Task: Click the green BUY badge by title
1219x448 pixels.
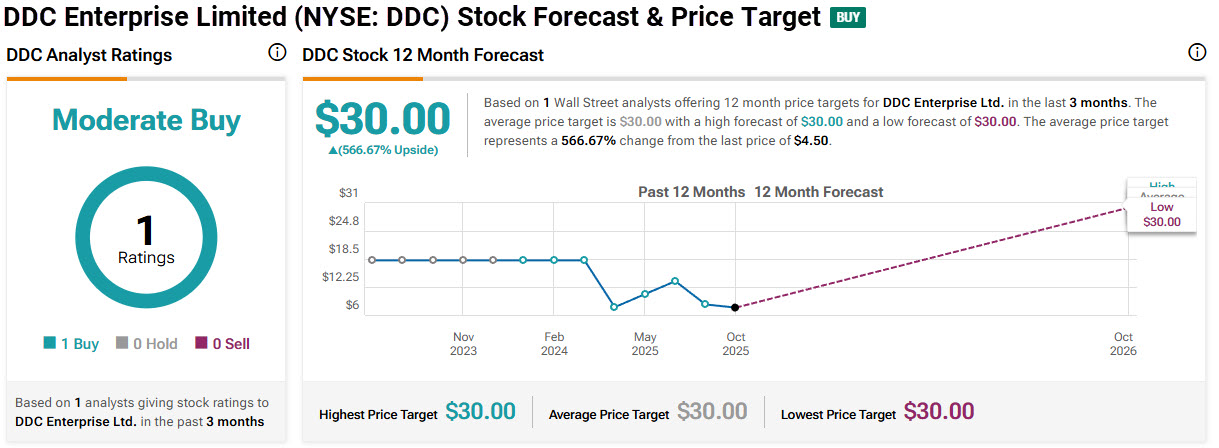Action: click(x=847, y=17)
